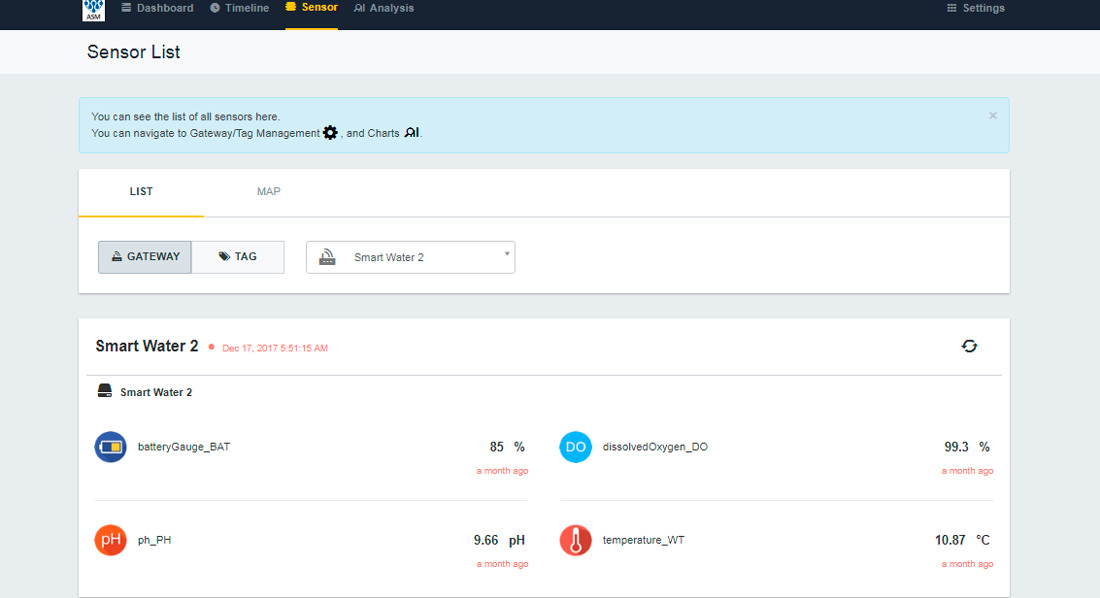Open the ph_PH sensor
Screen dimensions: 1100x598
pyautogui.click(x=154, y=540)
